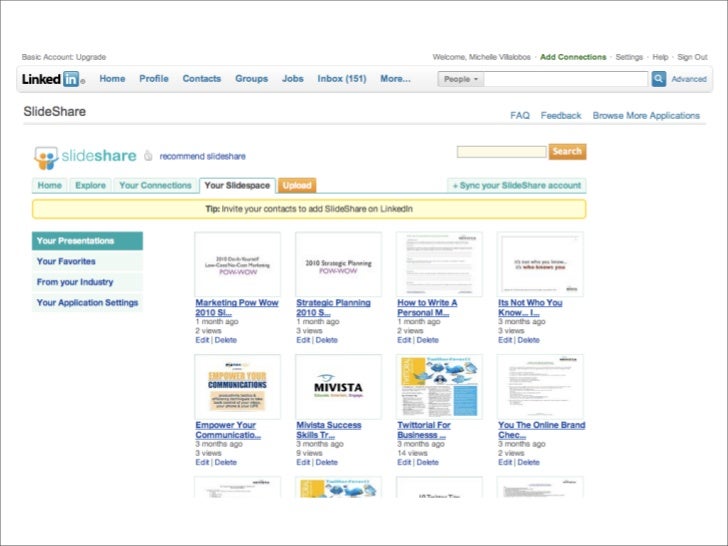Viewport: 728px width, 546px height.
Task: Click the Advanced search link
Action: pyautogui.click(x=689, y=79)
